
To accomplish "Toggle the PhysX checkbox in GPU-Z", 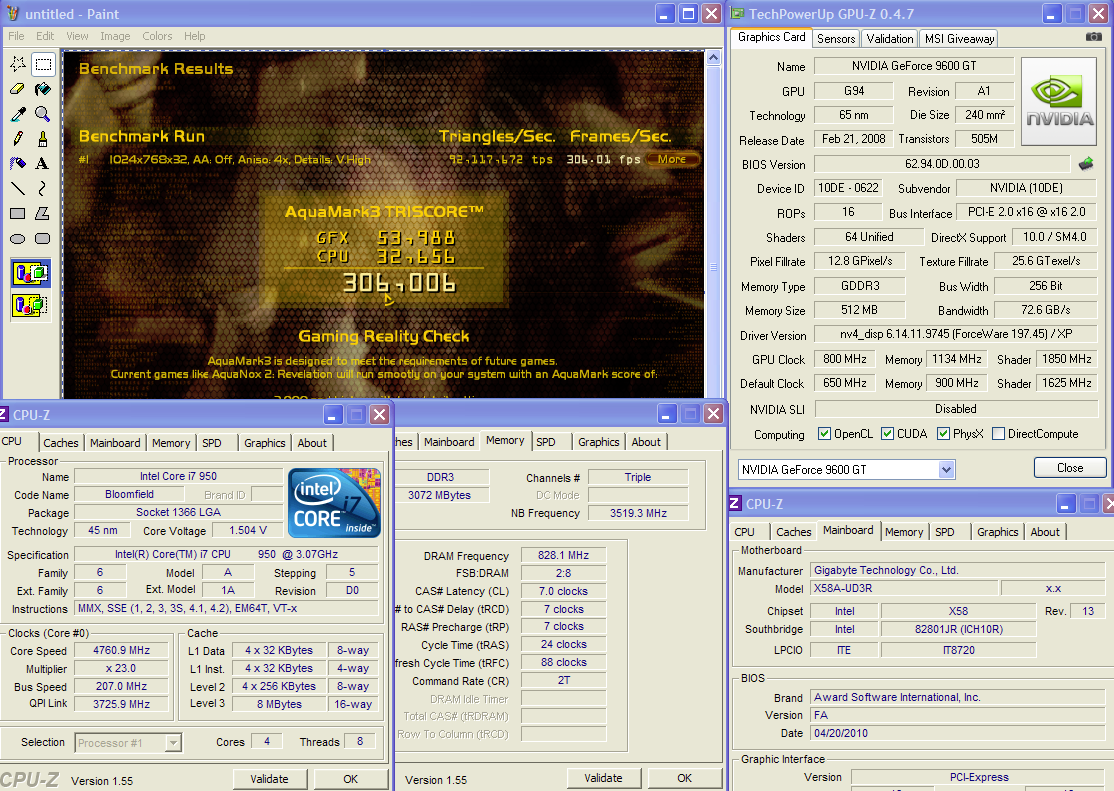I will pos(943,434).
